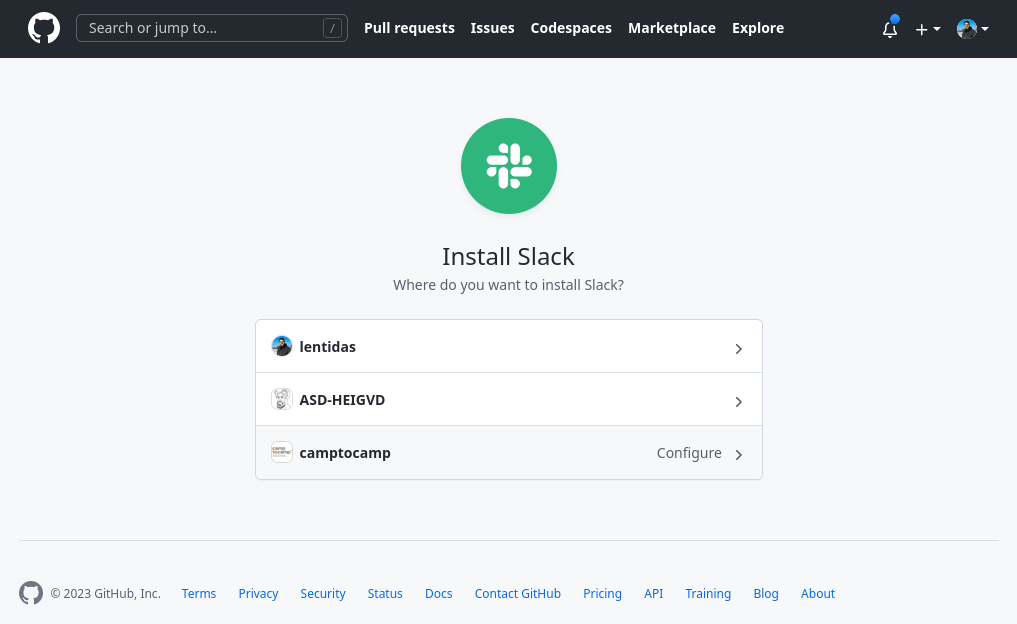The height and width of the screenshot is (624, 1017).
Task: Focus the Search or jump to field
Action: point(211,28)
